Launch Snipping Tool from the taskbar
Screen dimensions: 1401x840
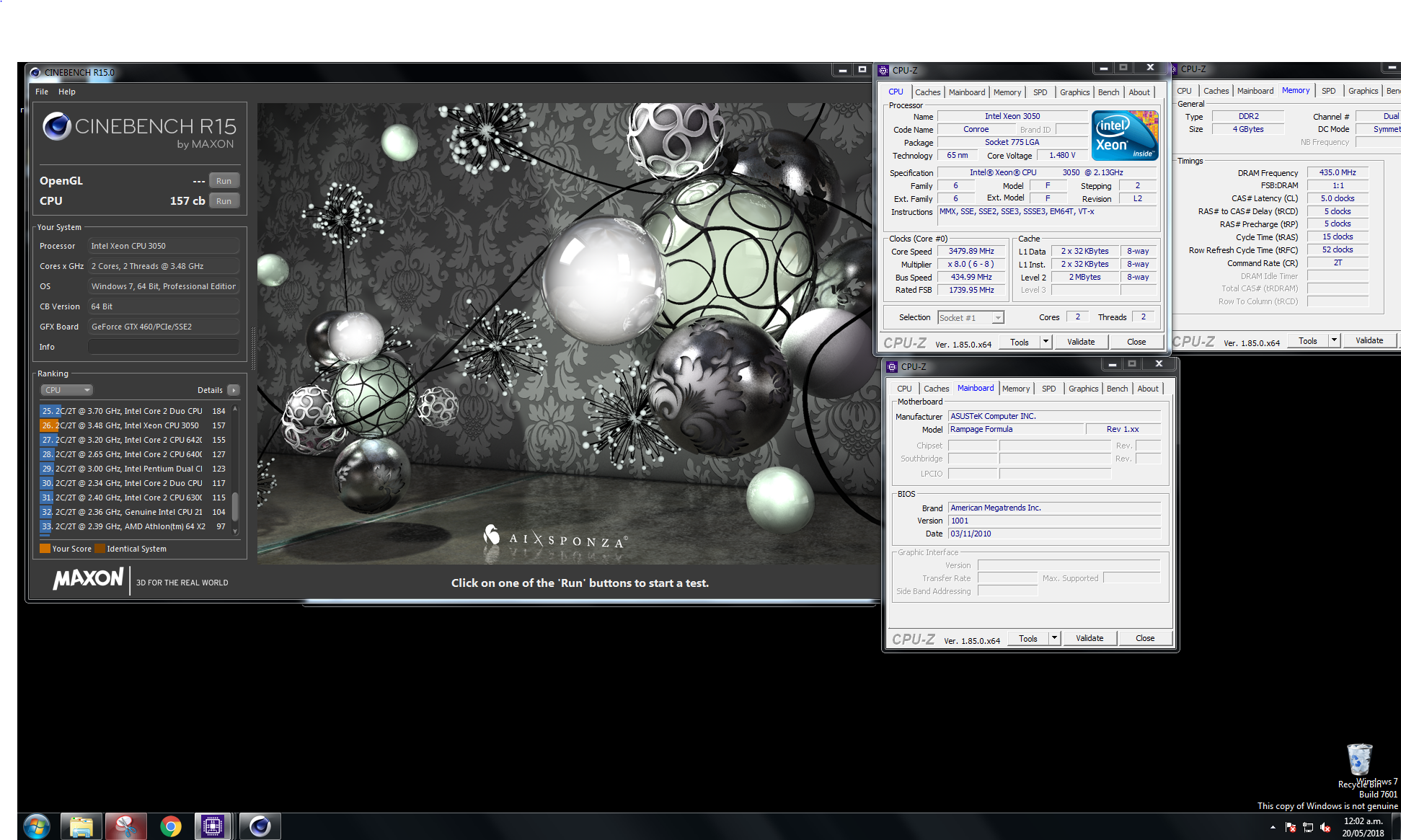click(126, 826)
